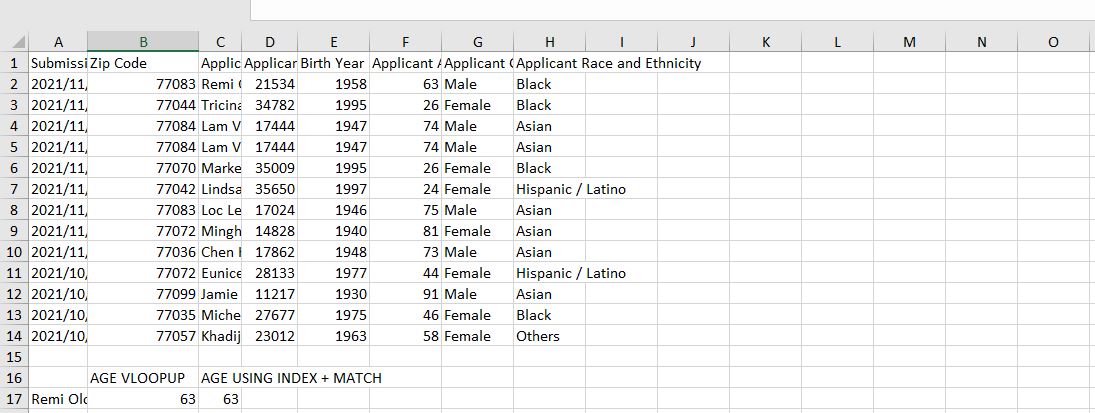Select column H header
The height and width of the screenshot is (413, 1095).
(550, 42)
